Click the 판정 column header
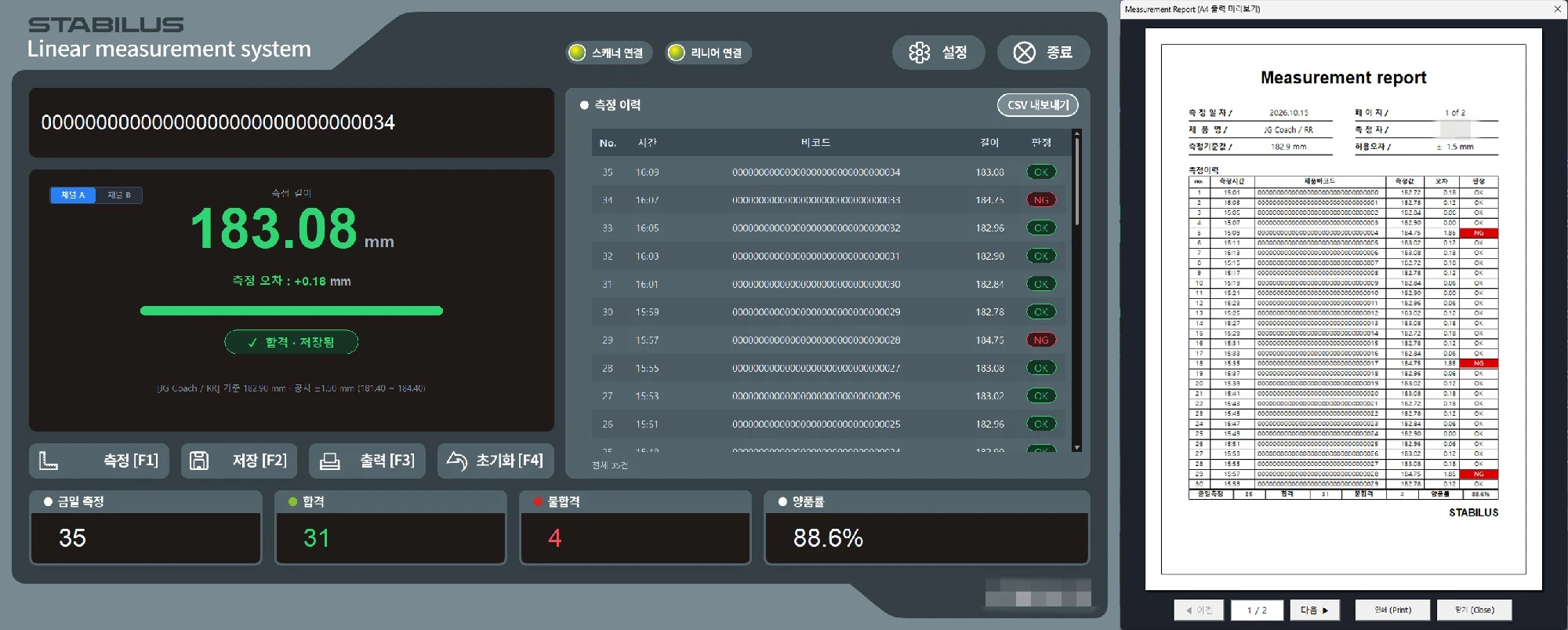 point(1041,143)
